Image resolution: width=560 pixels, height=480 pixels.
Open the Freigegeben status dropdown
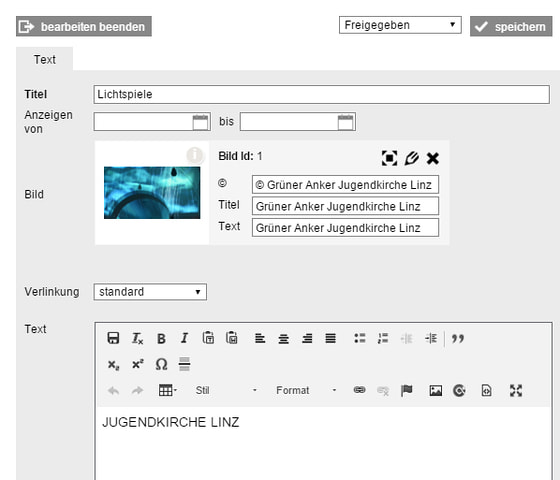(x=400, y=25)
